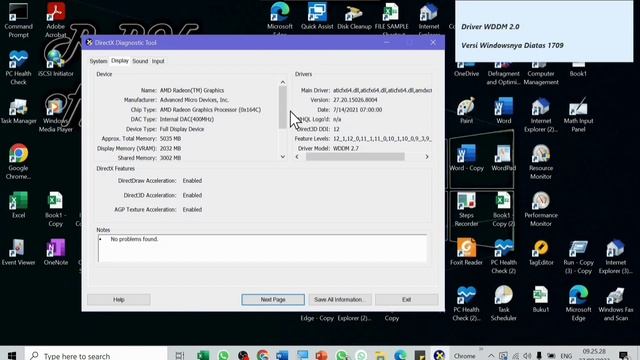640x360 pixels.
Task: Open Defragment and Optimize Drives shortcut
Action: tap(503, 72)
